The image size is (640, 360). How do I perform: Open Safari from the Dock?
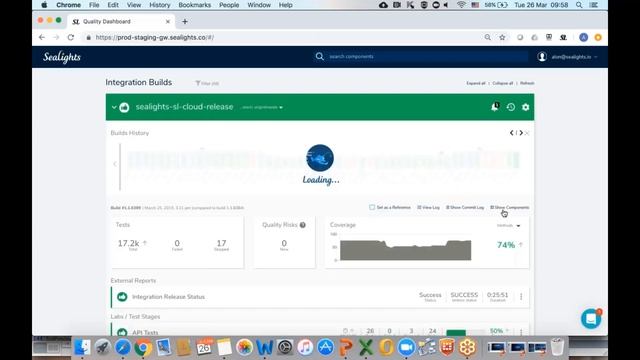[123, 347]
